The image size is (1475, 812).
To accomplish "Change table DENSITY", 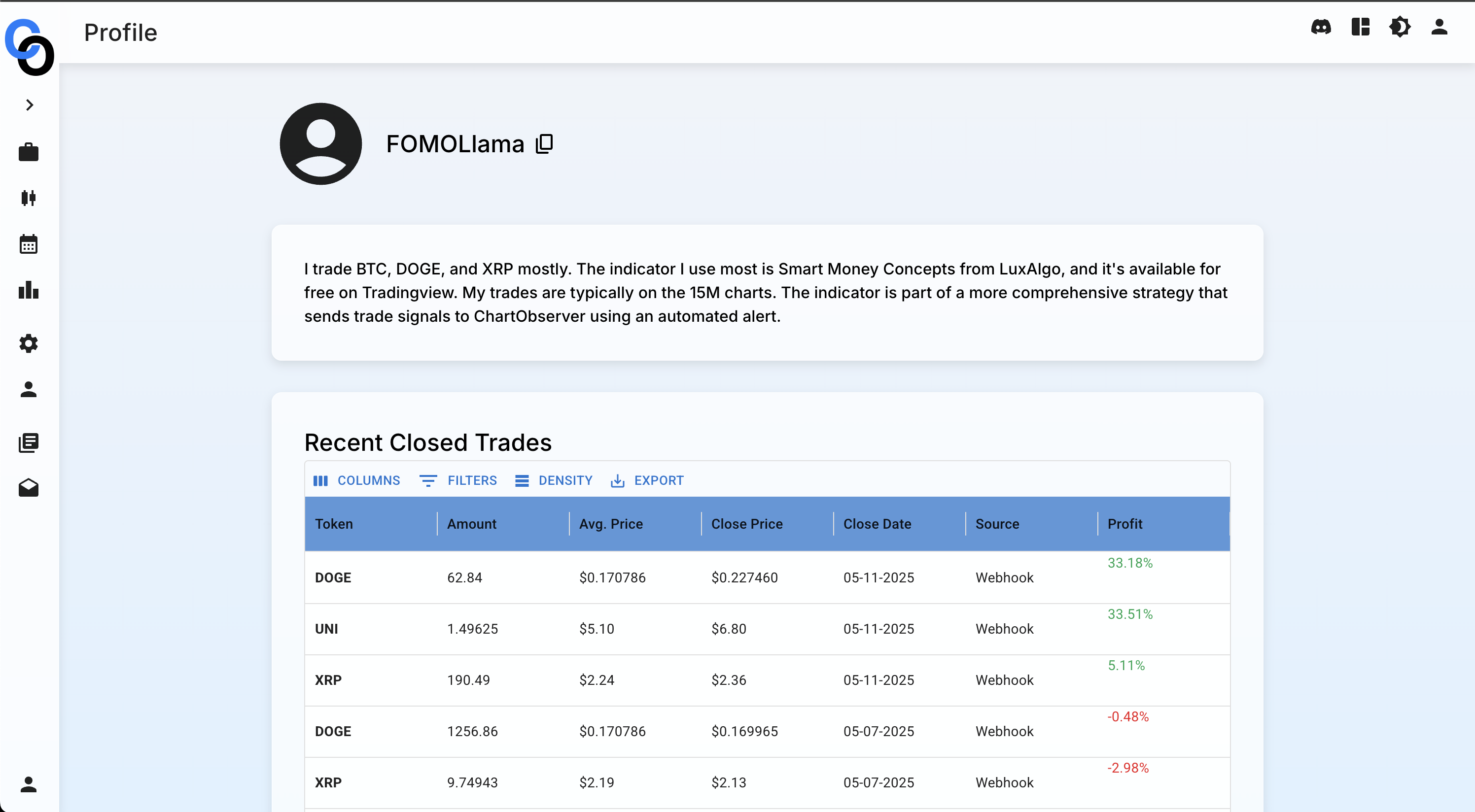I will coord(554,481).
